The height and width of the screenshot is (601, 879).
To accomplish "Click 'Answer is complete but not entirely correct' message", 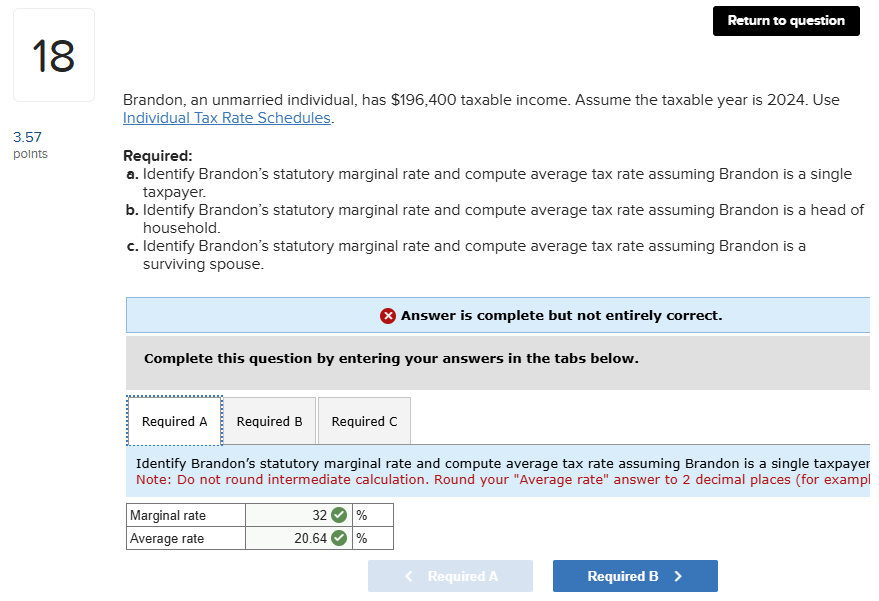I will tap(561, 316).
